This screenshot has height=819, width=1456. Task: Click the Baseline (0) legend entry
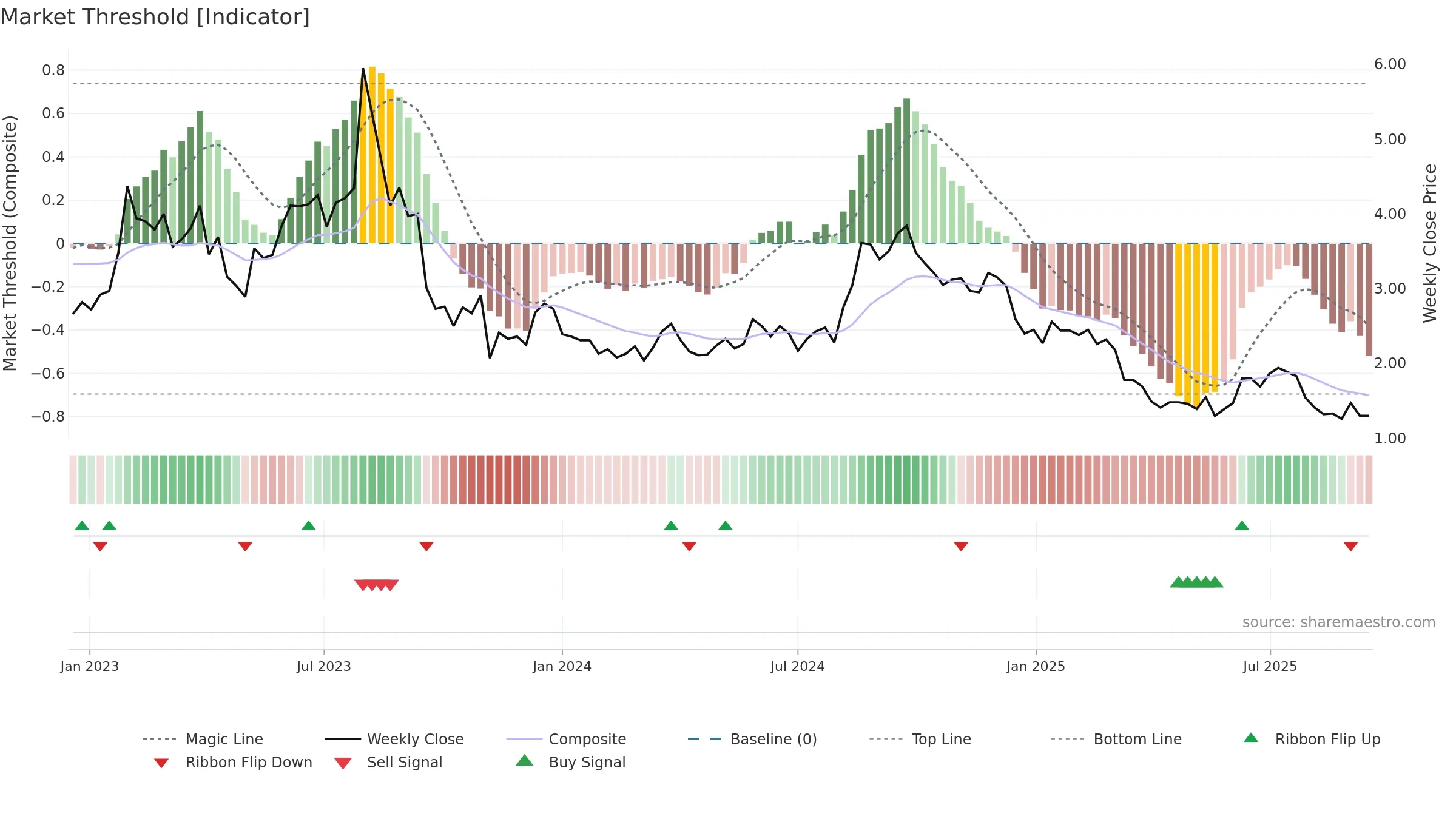[752, 739]
